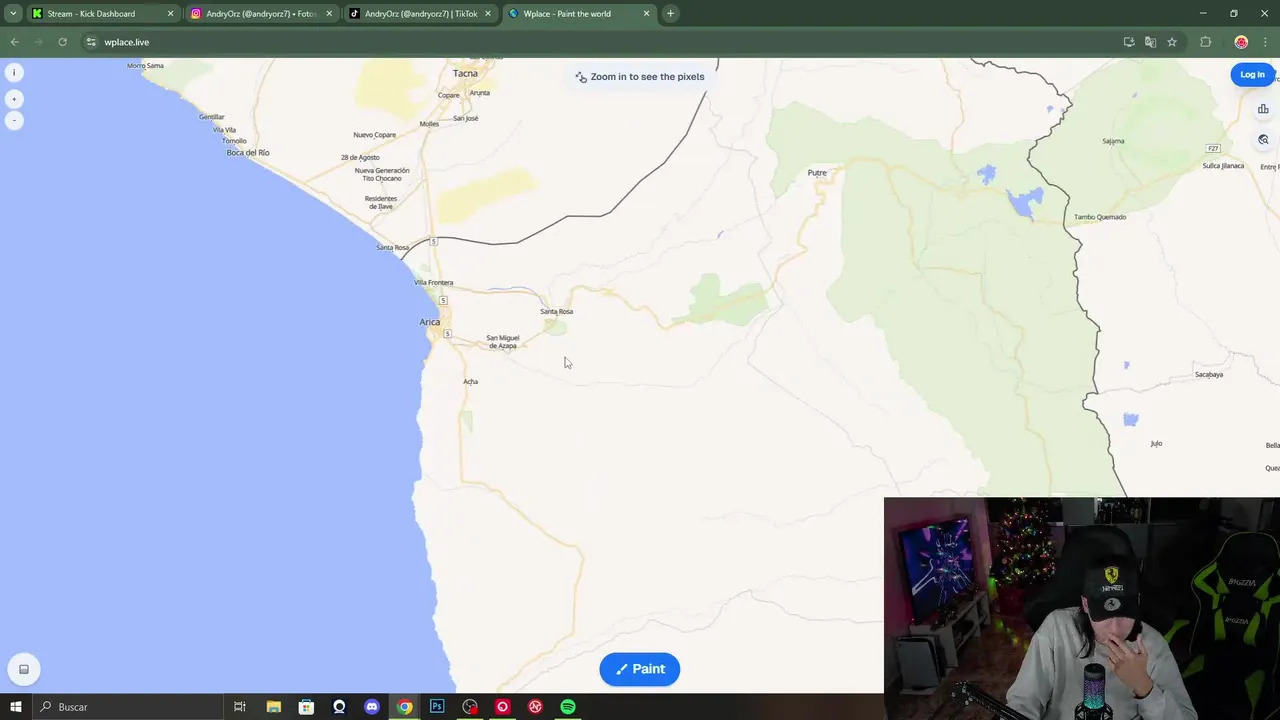The height and width of the screenshot is (720, 1280).
Task: Click the Log in button
Action: (1252, 74)
